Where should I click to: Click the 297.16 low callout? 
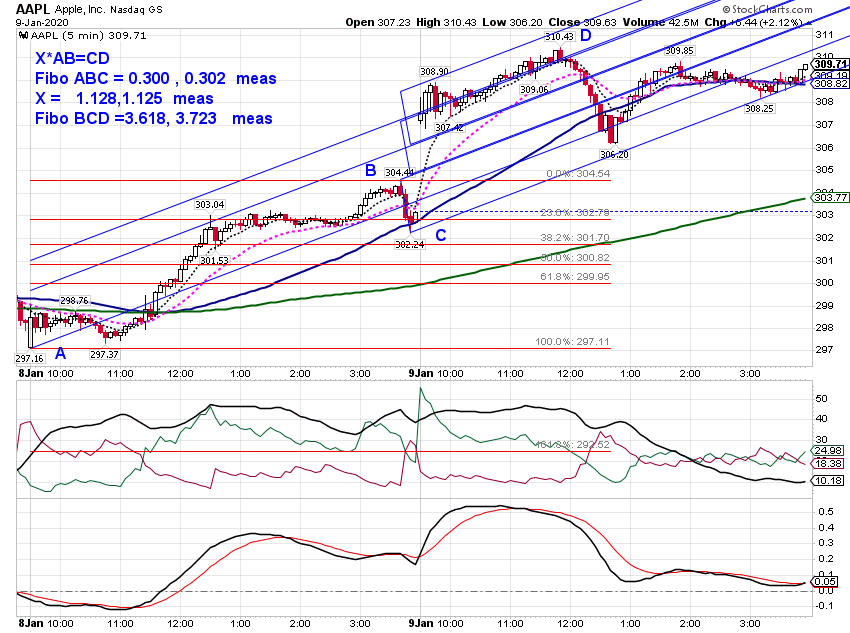(29, 358)
